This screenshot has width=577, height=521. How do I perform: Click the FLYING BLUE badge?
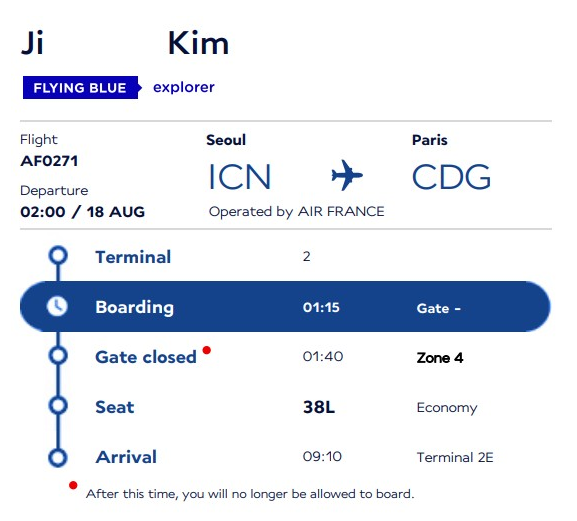(81, 88)
